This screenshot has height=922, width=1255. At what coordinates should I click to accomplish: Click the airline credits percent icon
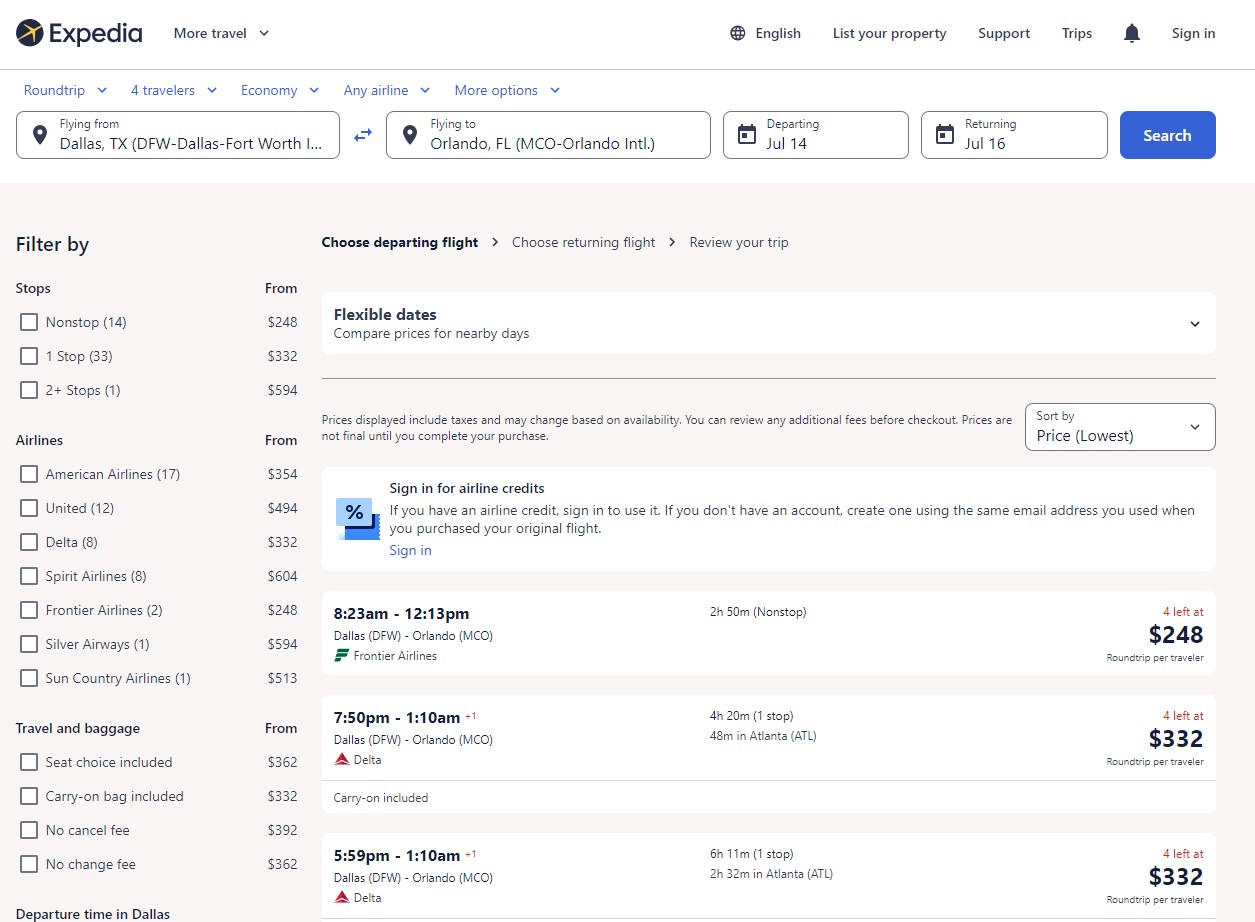357,518
